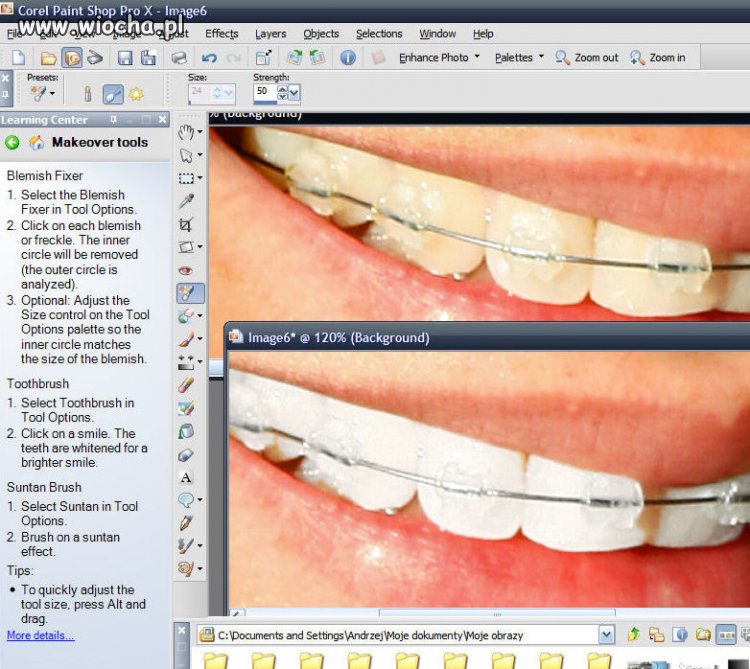The image size is (750, 669).
Task: Open the Enhance Photo dropdown
Action: point(439,57)
